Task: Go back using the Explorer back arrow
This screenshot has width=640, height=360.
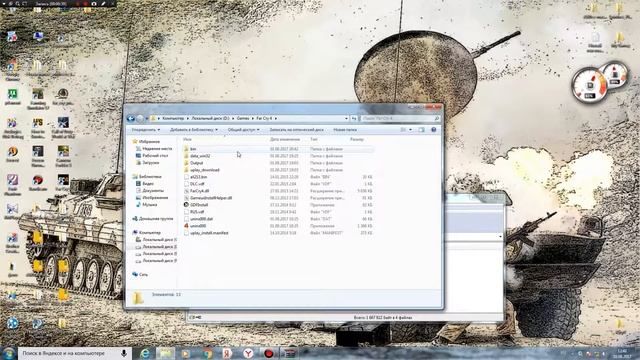Action: point(131,118)
